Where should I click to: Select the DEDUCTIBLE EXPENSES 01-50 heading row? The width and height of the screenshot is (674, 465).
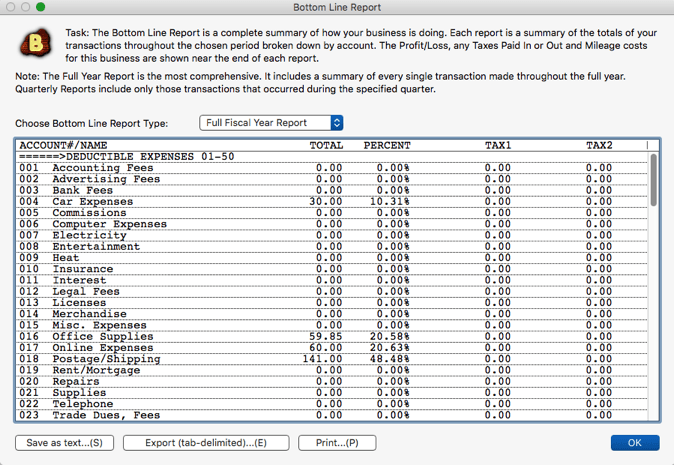click(332, 157)
